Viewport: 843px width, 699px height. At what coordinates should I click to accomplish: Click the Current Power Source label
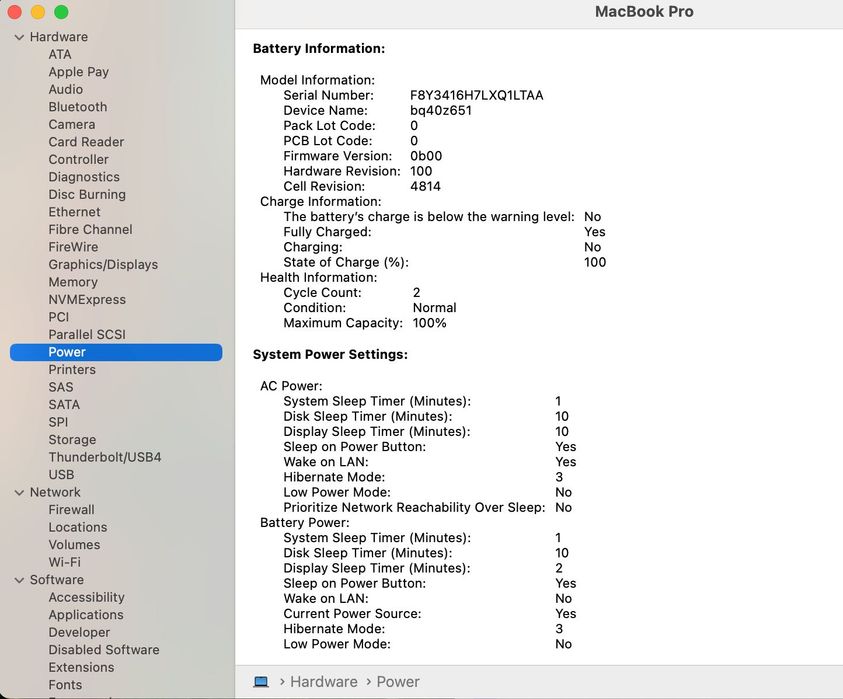click(352, 614)
